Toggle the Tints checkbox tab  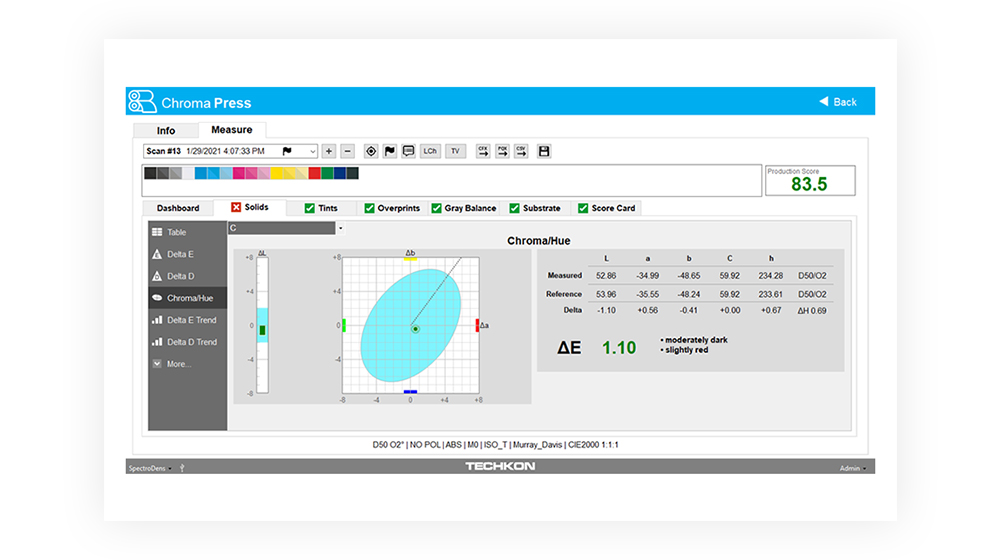[x=321, y=208]
